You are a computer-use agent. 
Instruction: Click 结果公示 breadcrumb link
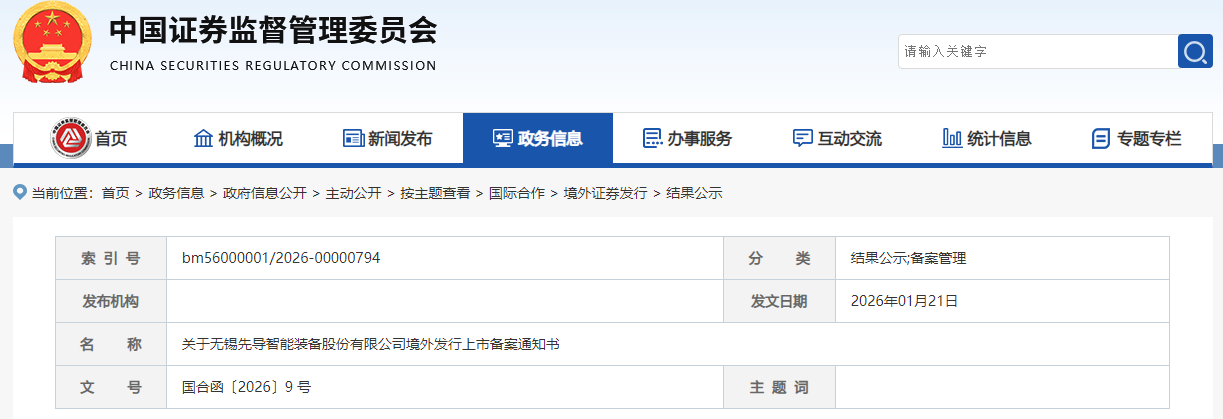(694, 193)
